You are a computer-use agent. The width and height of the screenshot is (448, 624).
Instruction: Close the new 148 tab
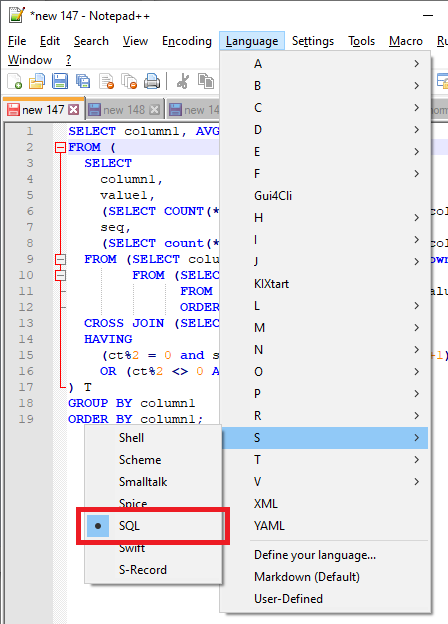155,109
